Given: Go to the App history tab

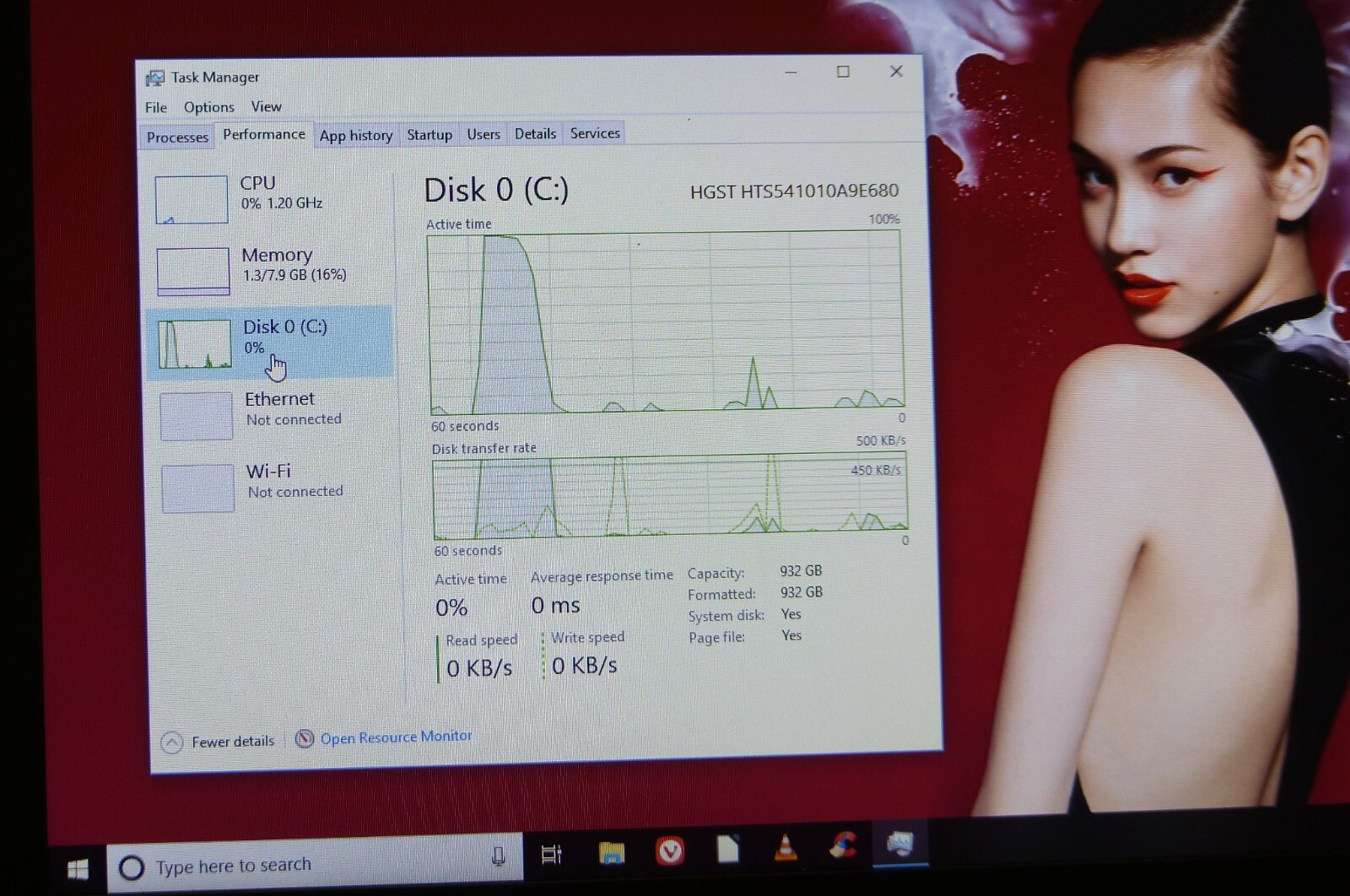Looking at the screenshot, I should 356,135.
